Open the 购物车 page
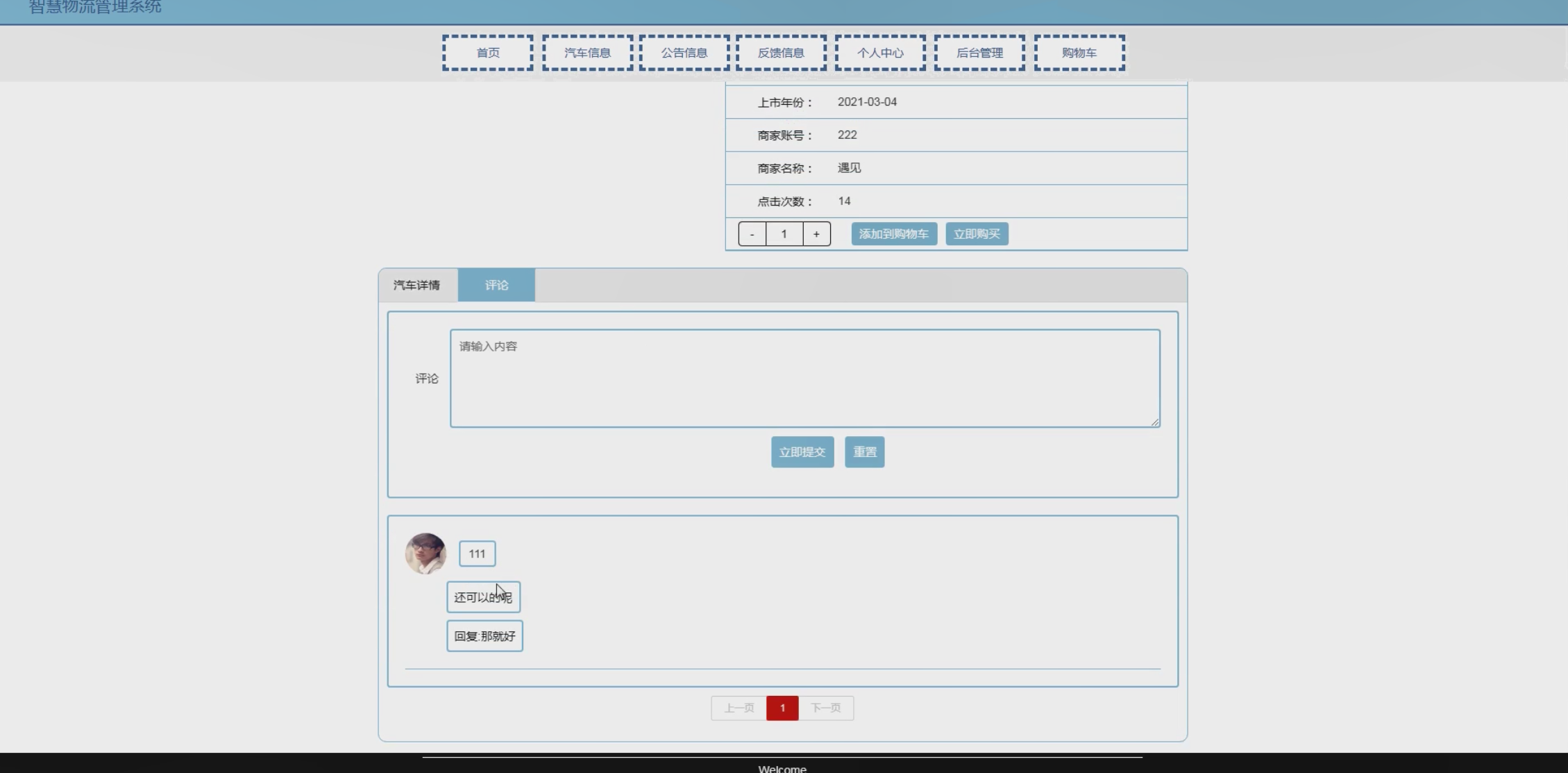Screen dimensions: 1568x773 (1079, 53)
